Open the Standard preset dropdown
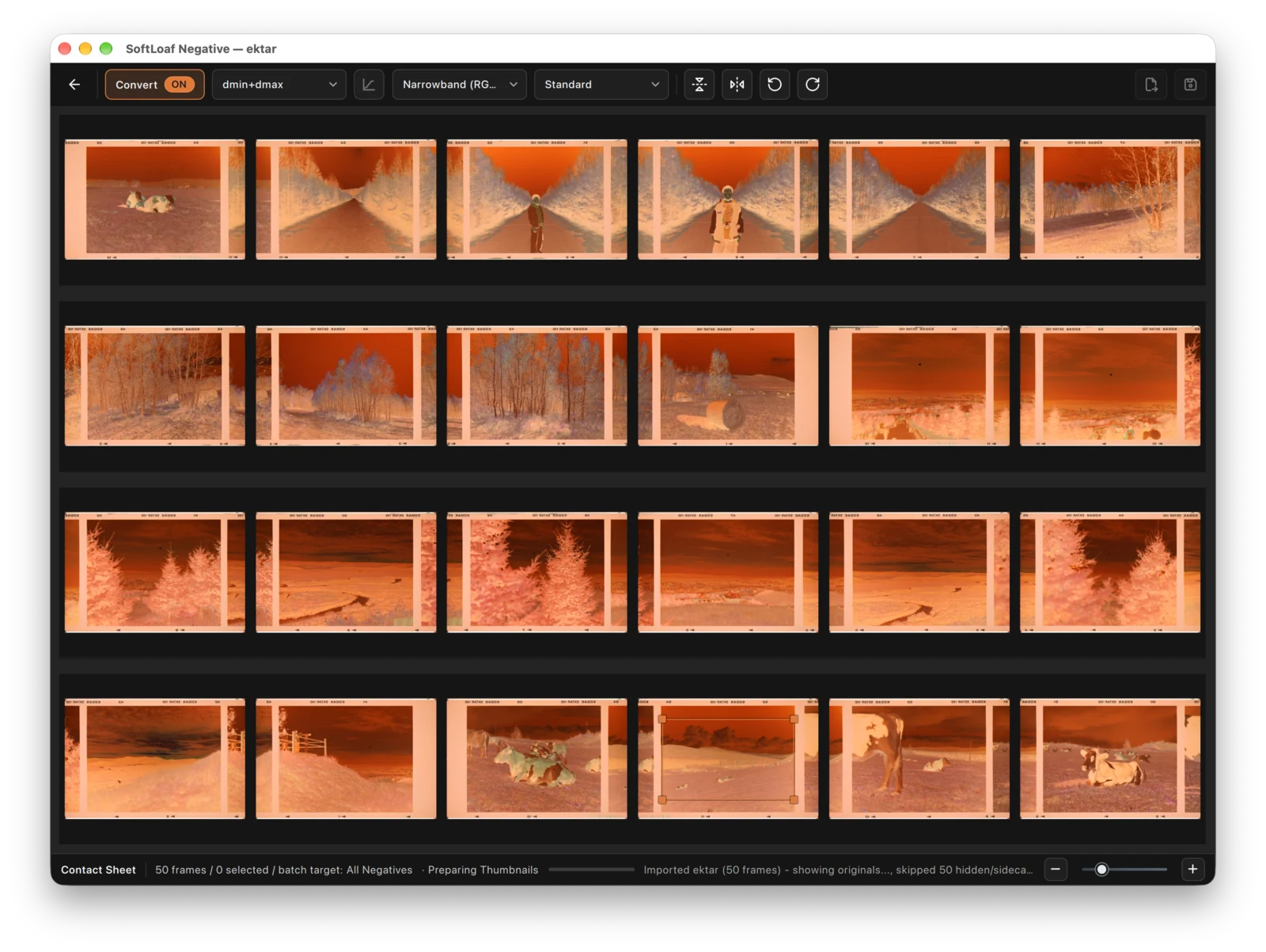The height and width of the screenshot is (952, 1266). [x=601, y=85]
